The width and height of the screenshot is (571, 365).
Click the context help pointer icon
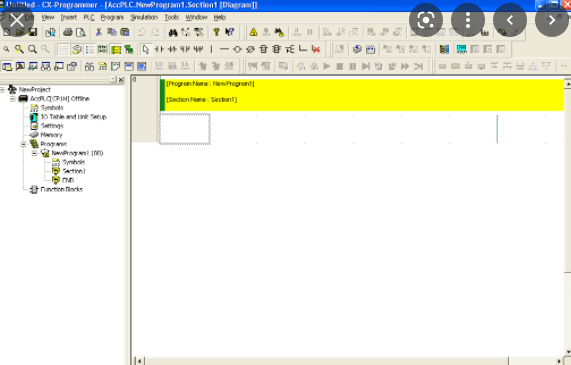tap(229, 32)
